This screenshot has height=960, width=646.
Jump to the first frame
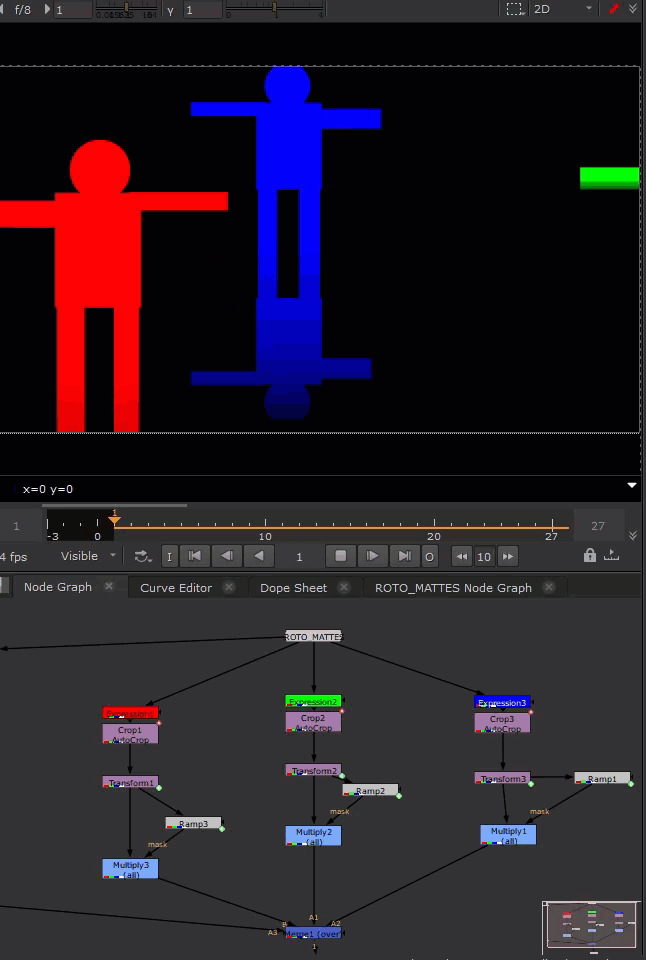195,556
